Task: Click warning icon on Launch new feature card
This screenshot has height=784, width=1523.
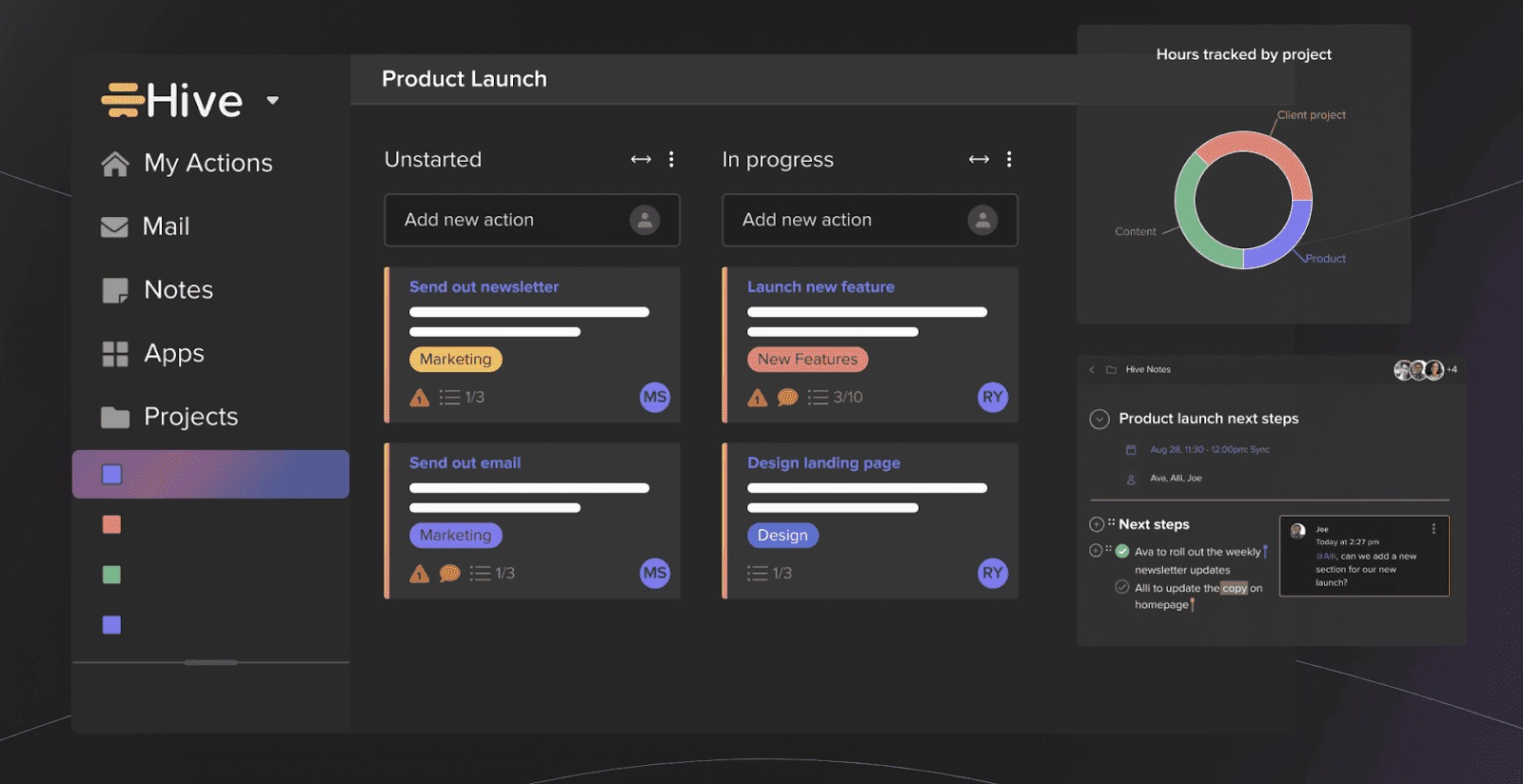Action: 758,398
